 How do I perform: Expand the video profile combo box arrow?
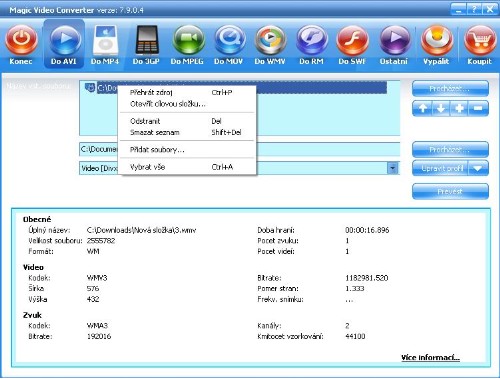(x=393, y=168)
